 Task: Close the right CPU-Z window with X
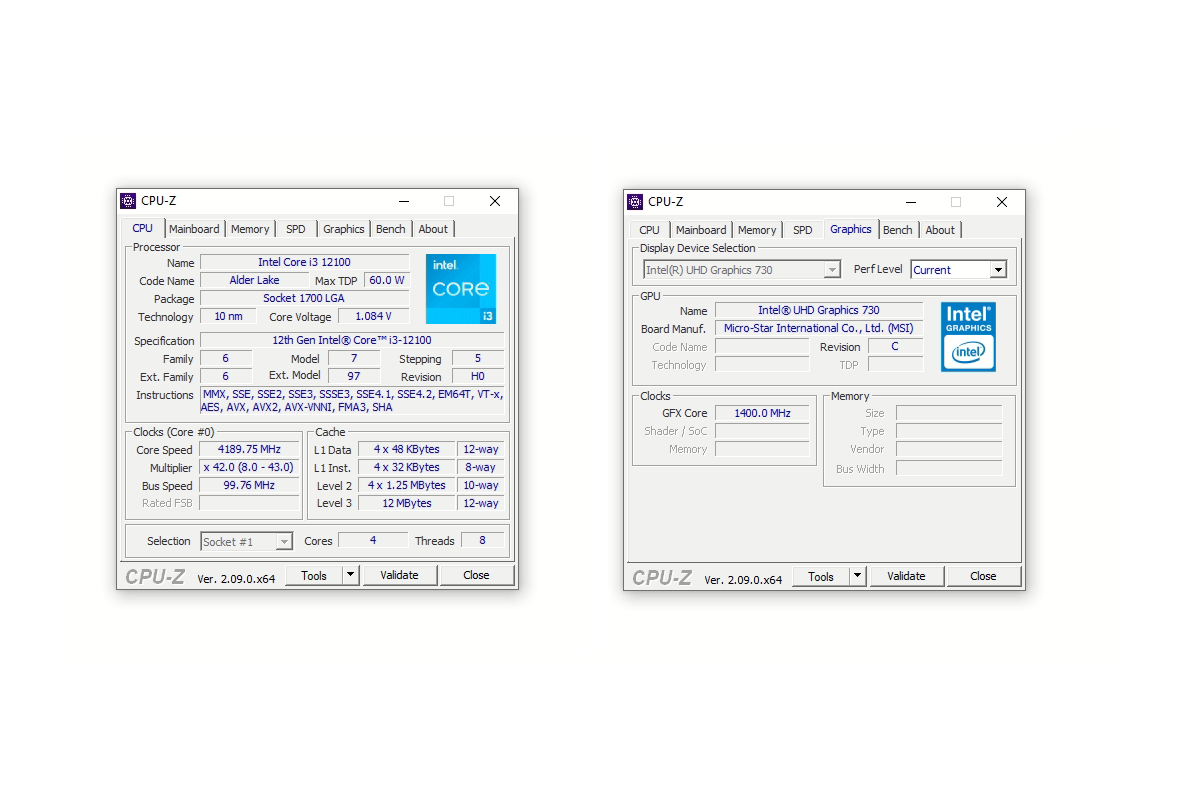[x=1002, y=202]
